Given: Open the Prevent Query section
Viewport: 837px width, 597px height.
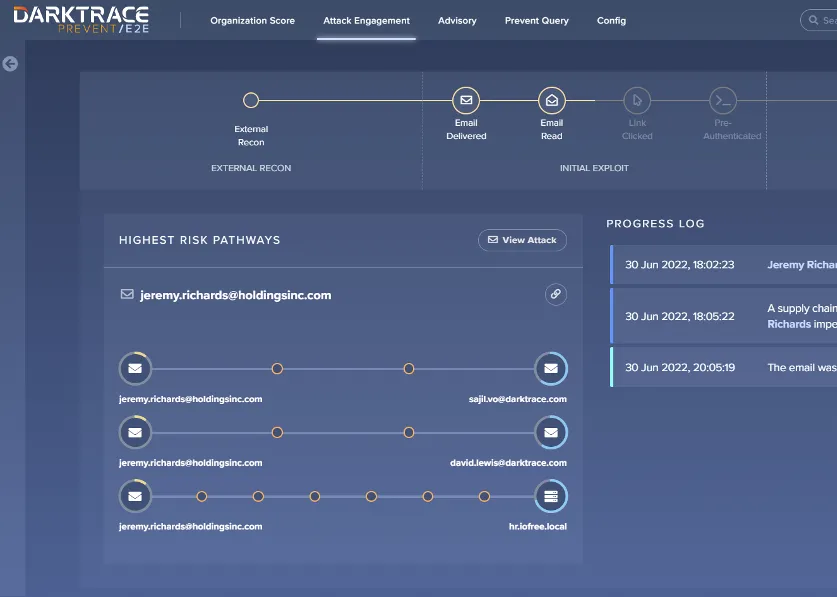Looking at the screenshot, I should coord(536,19).
